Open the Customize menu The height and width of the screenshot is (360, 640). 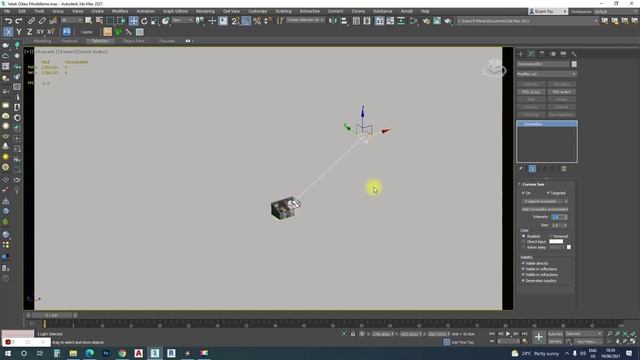pyautogui.click(x=258, y=11)
